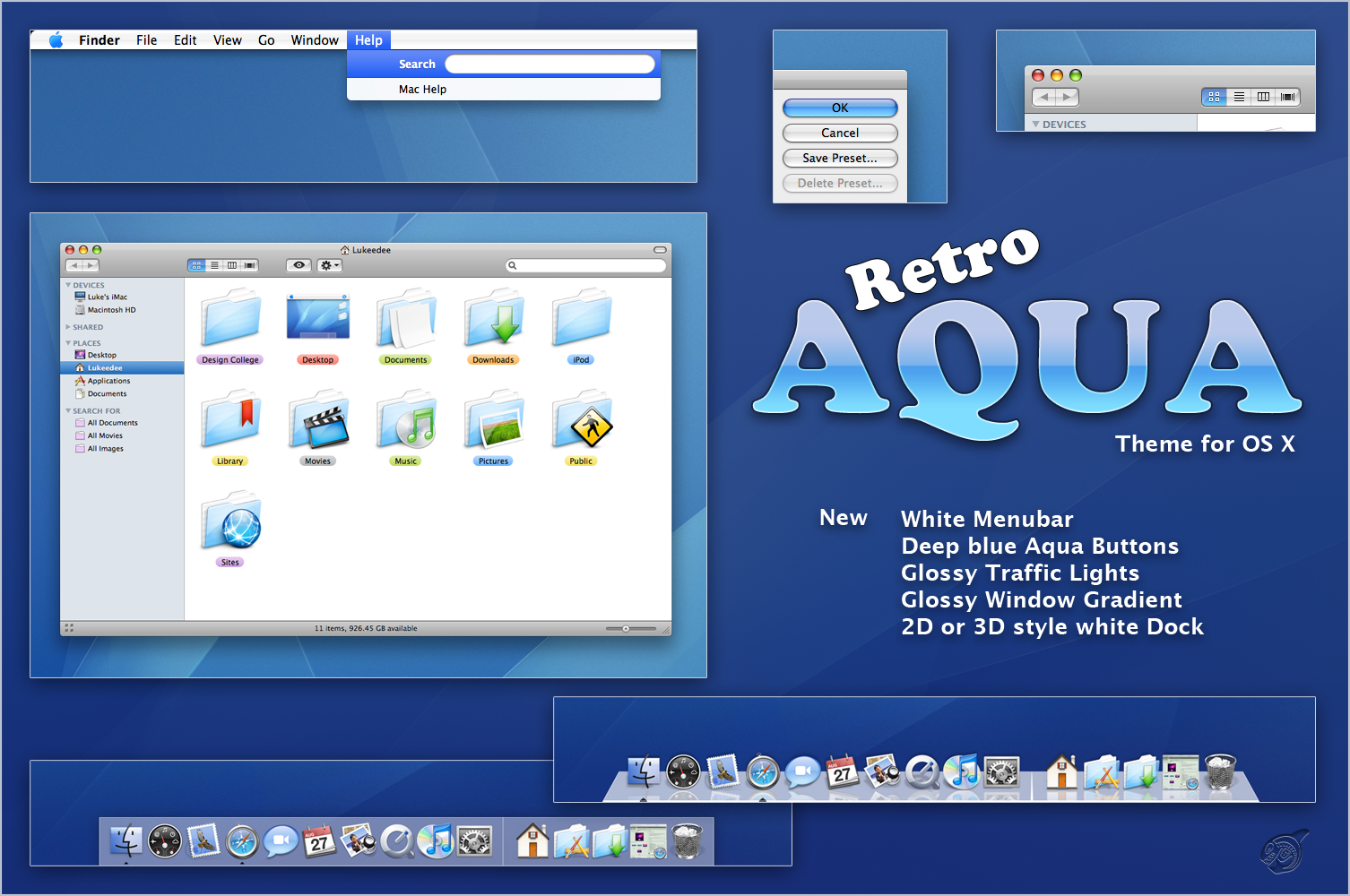Launch iTunes from the 3D dock
The width and height of the screenshot is (1350, 896).
pos(963,771)
